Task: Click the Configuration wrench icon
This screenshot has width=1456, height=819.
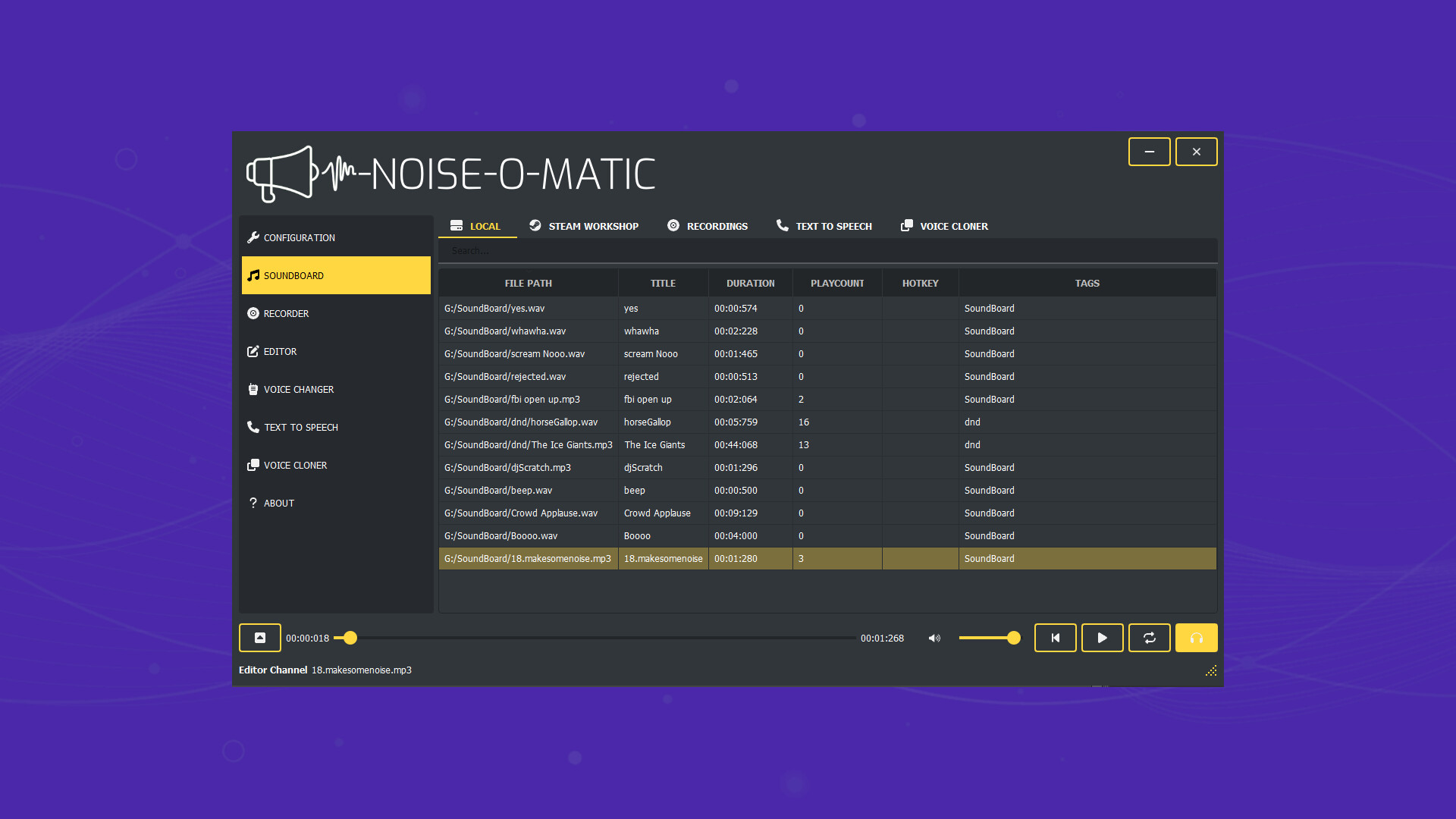Action: (253, 237)
